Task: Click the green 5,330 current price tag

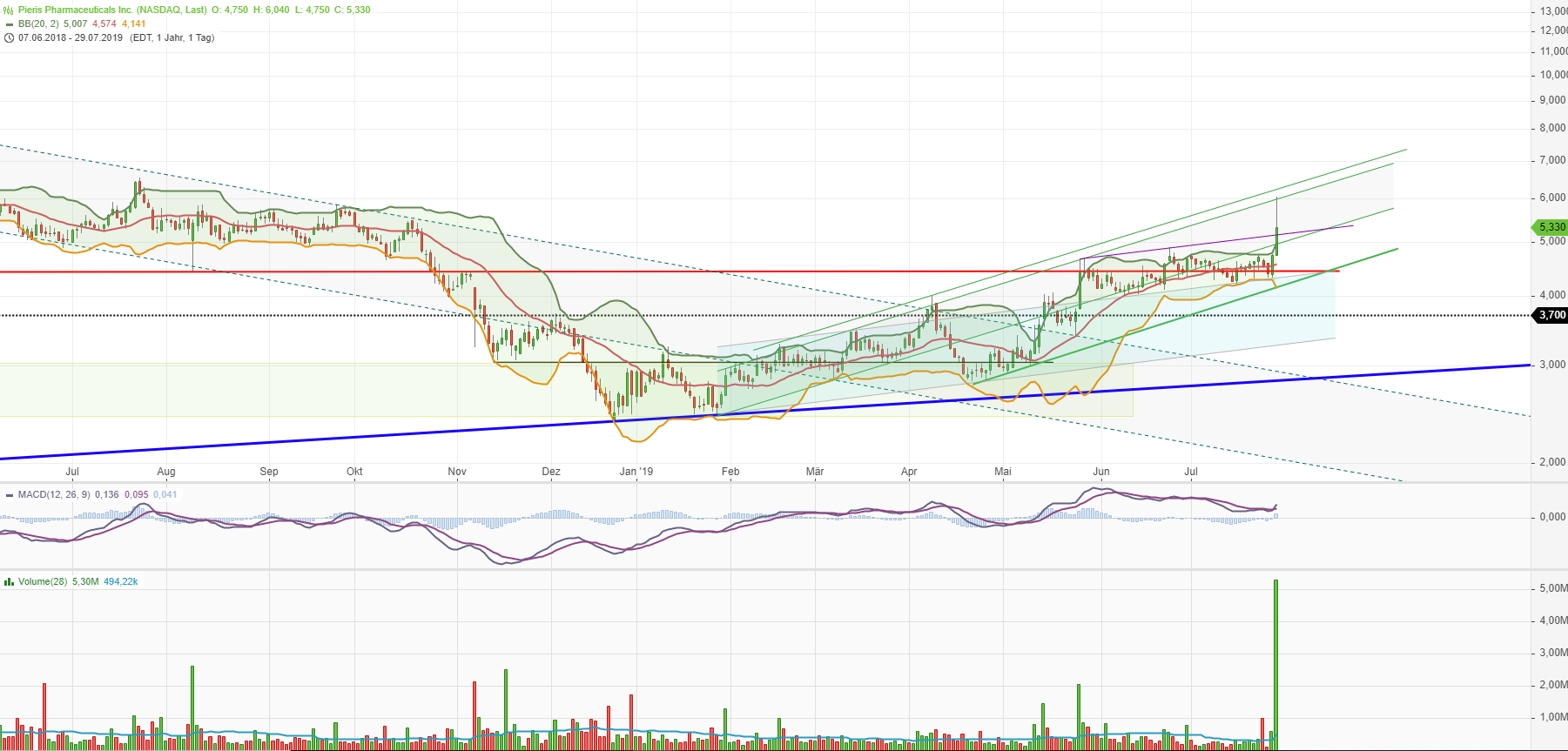Action: (x=1551, y=226)
